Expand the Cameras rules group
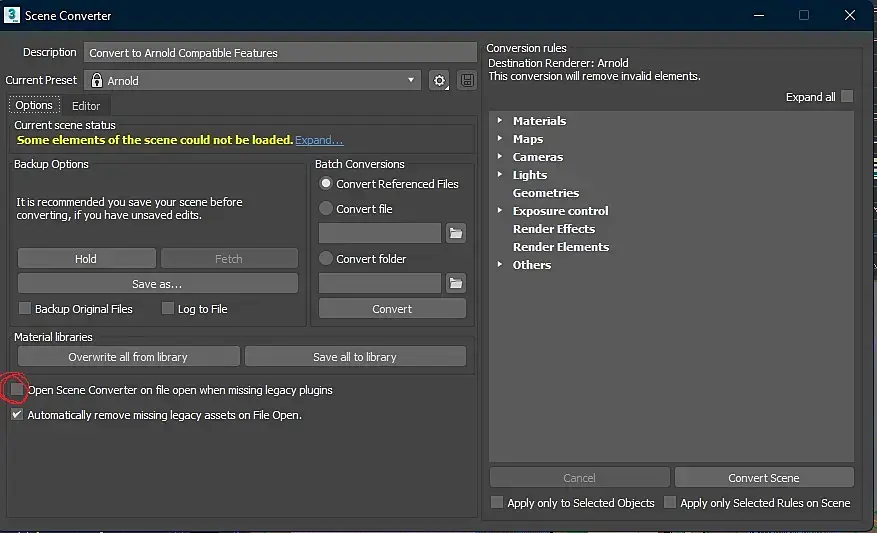Image resolution: width=877 pixels, height=533 pixels. (x=499, y=157)
